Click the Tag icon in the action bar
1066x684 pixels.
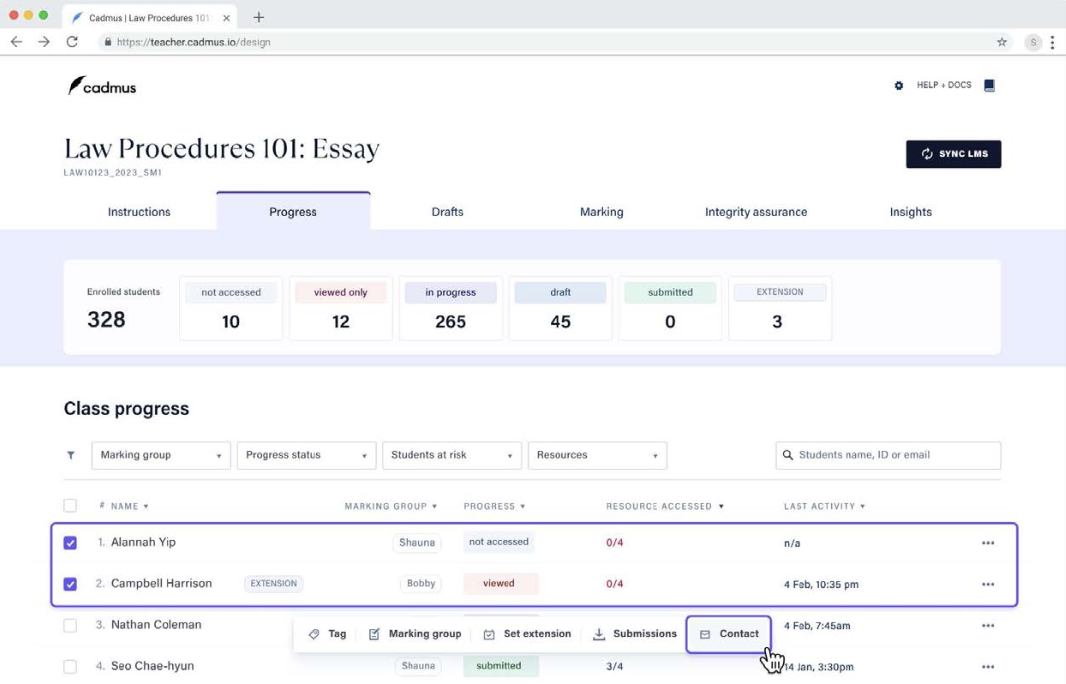point(314,634)
